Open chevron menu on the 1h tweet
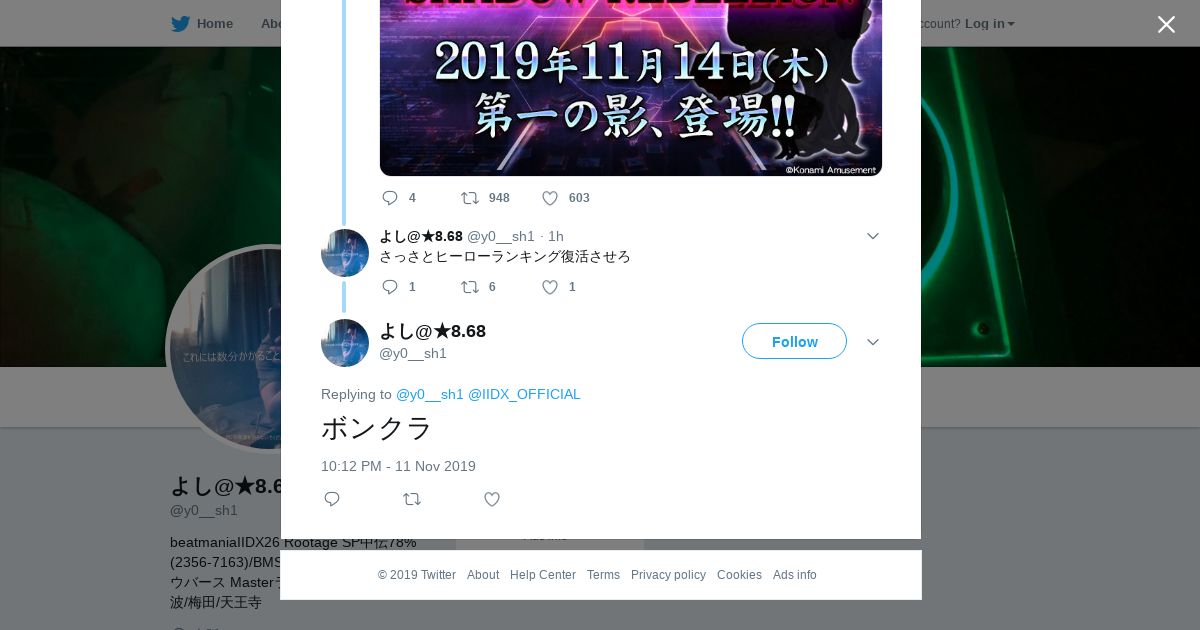1200x630 pixels. click(873, 236)
